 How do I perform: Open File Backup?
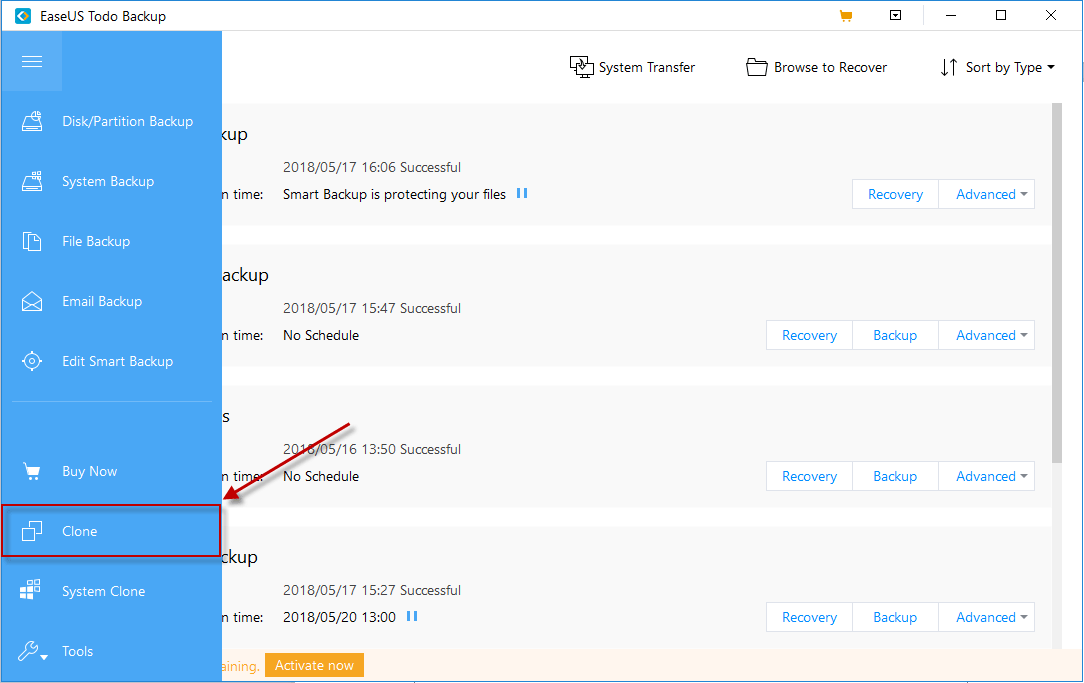(x=111, y=241)
